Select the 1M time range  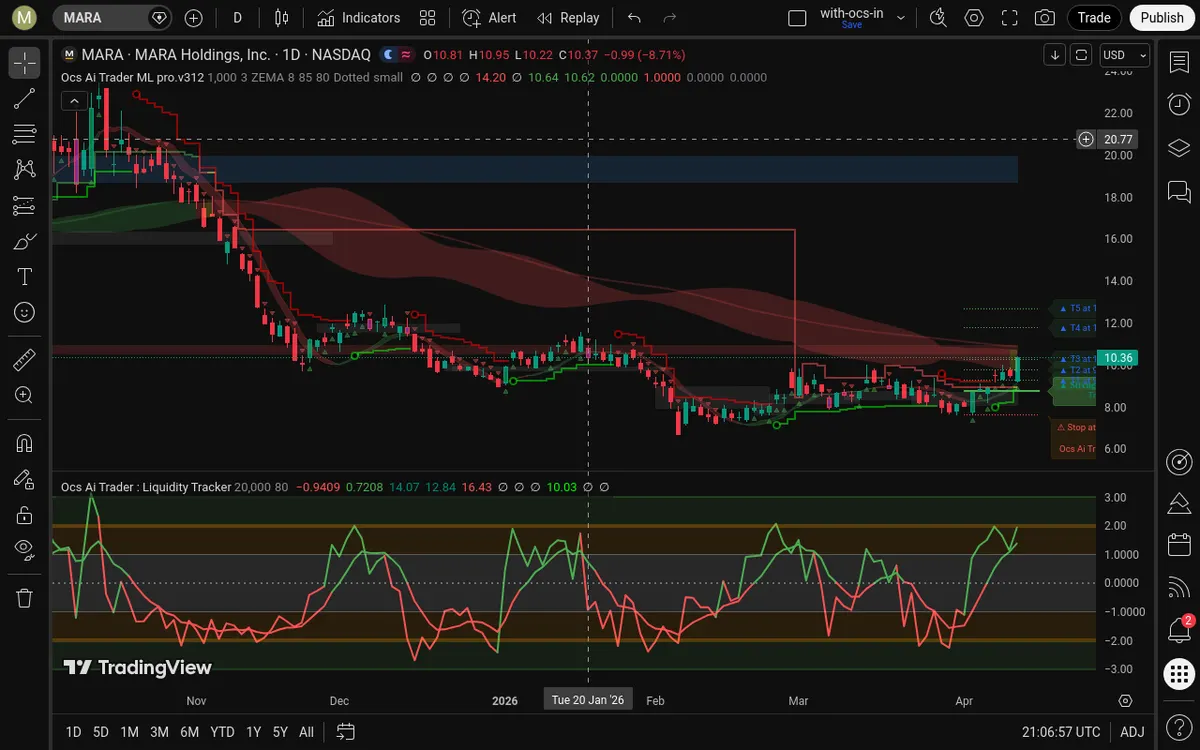coord(129,732)
